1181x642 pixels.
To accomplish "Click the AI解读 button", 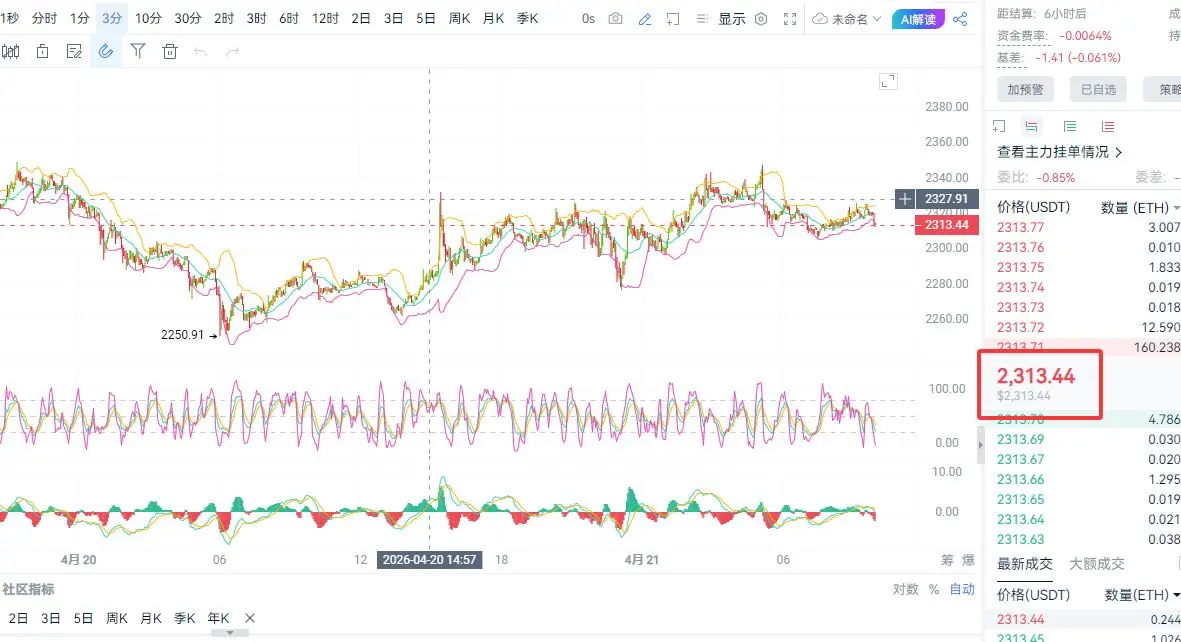I will [x=918, y=19].
